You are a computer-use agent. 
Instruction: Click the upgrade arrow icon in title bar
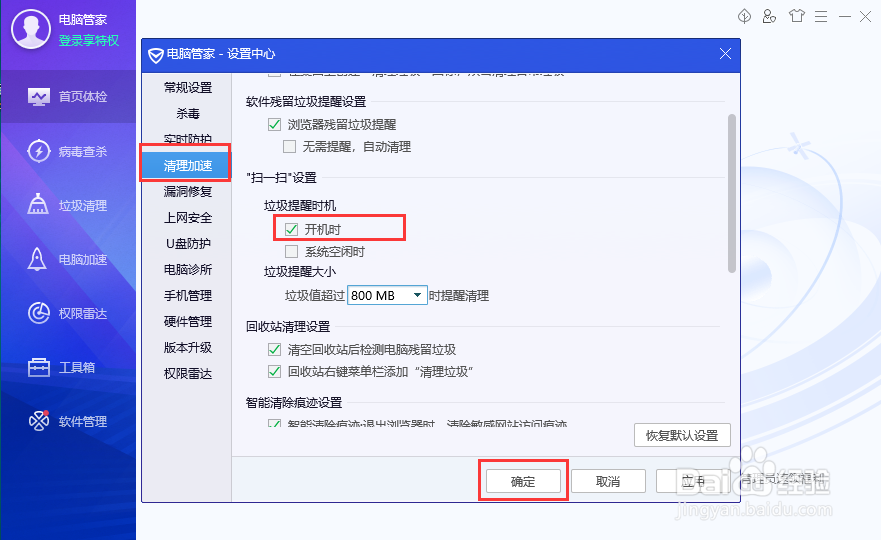744,16
